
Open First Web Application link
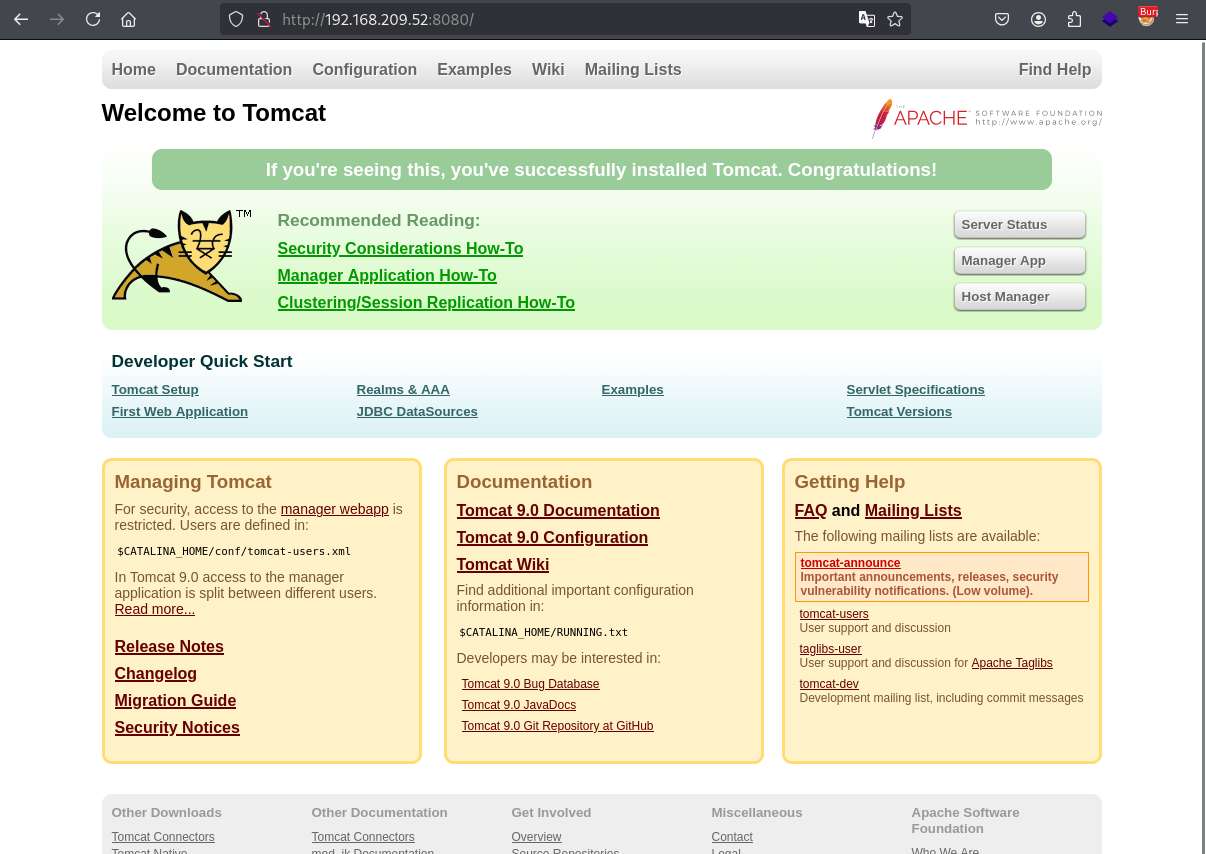[180, 412]
